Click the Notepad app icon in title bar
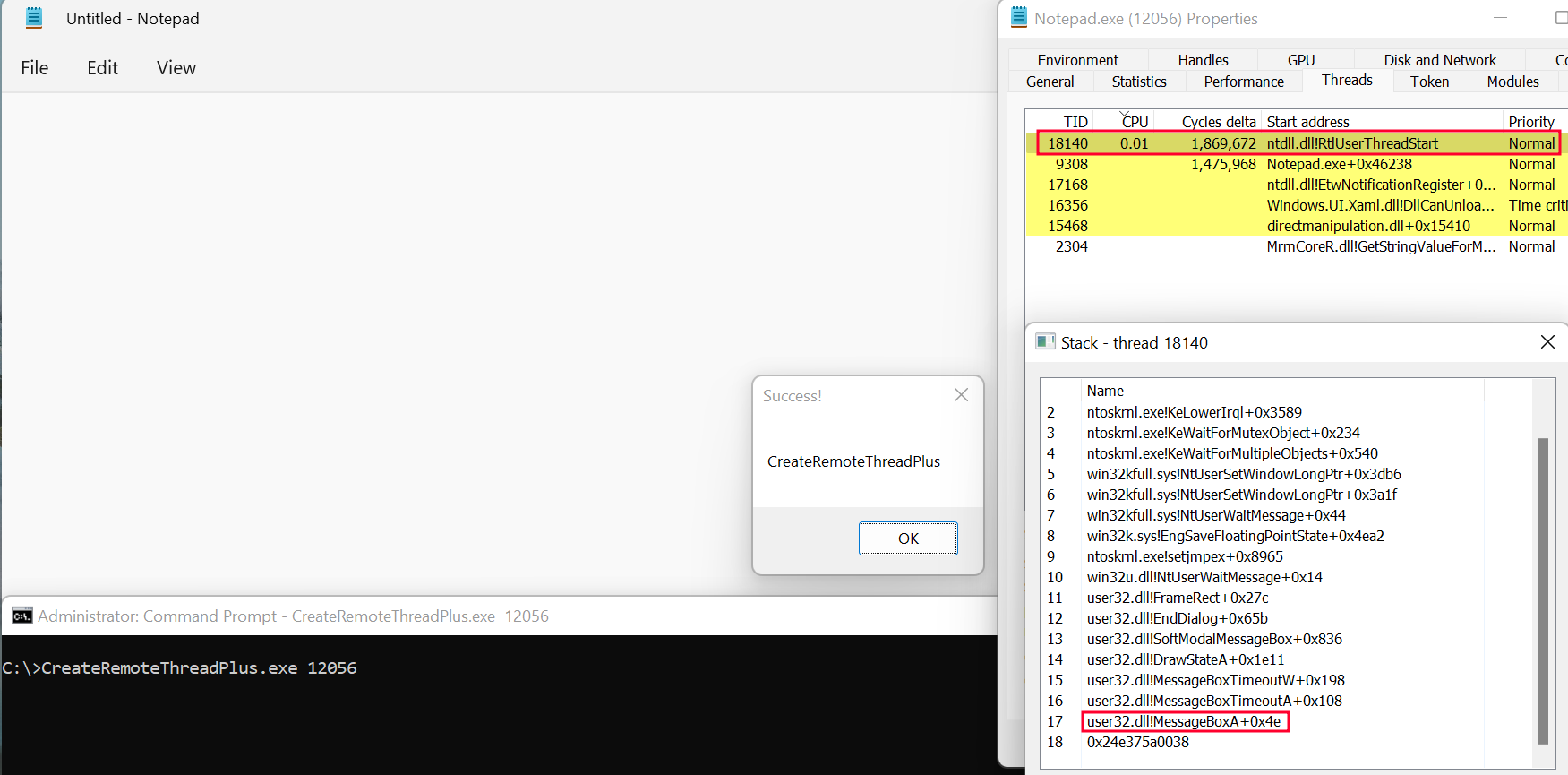1568x775 pixels. click(34, 18)
